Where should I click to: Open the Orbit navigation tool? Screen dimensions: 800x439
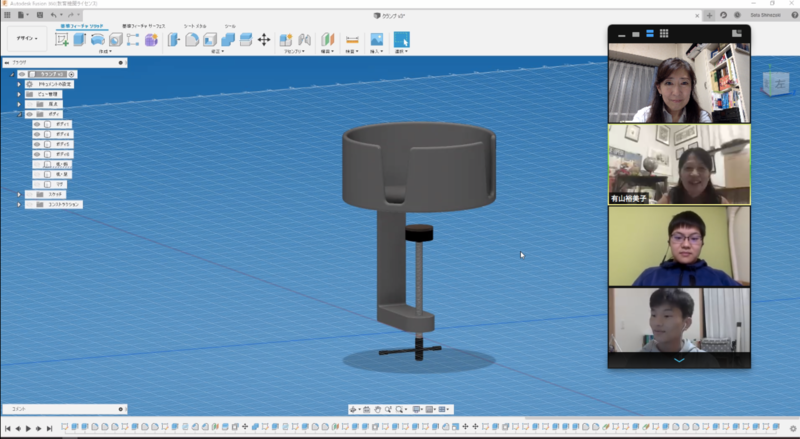coord(353,409)
